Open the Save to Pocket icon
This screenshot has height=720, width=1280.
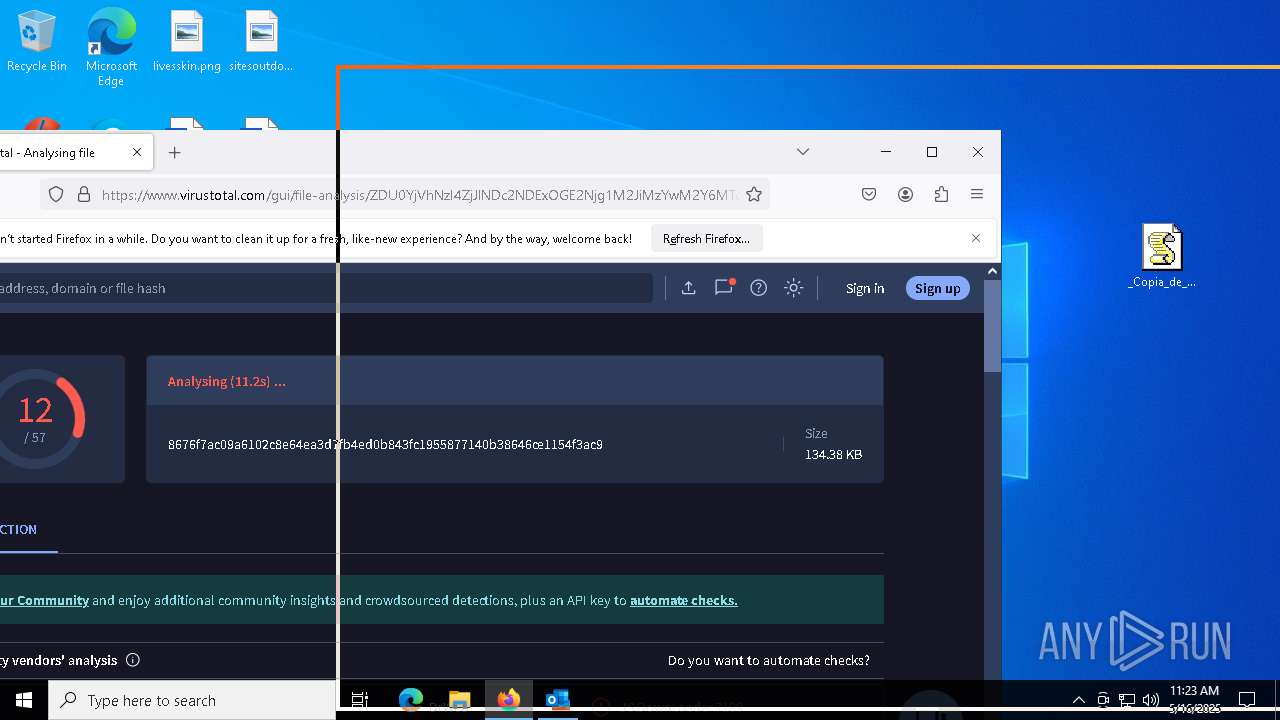click(869, 195)
